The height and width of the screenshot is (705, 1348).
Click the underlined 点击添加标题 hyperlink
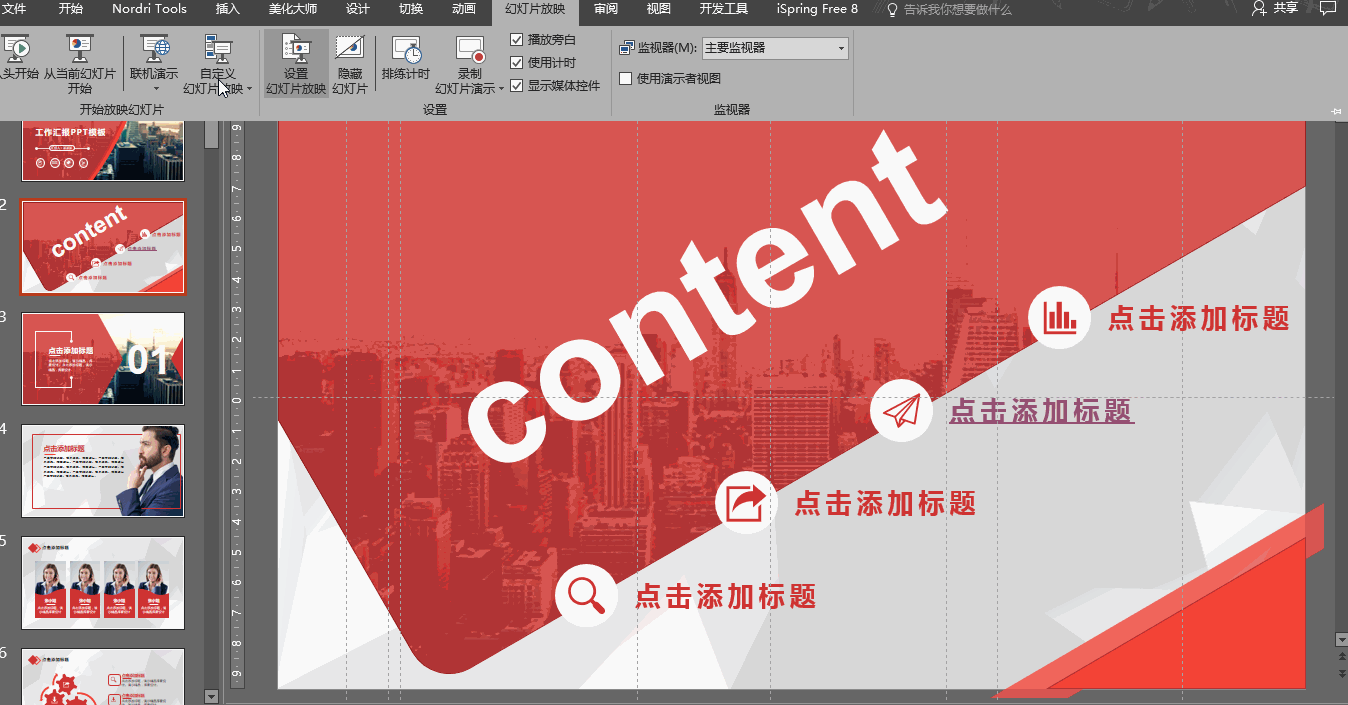coord(1041,411)
